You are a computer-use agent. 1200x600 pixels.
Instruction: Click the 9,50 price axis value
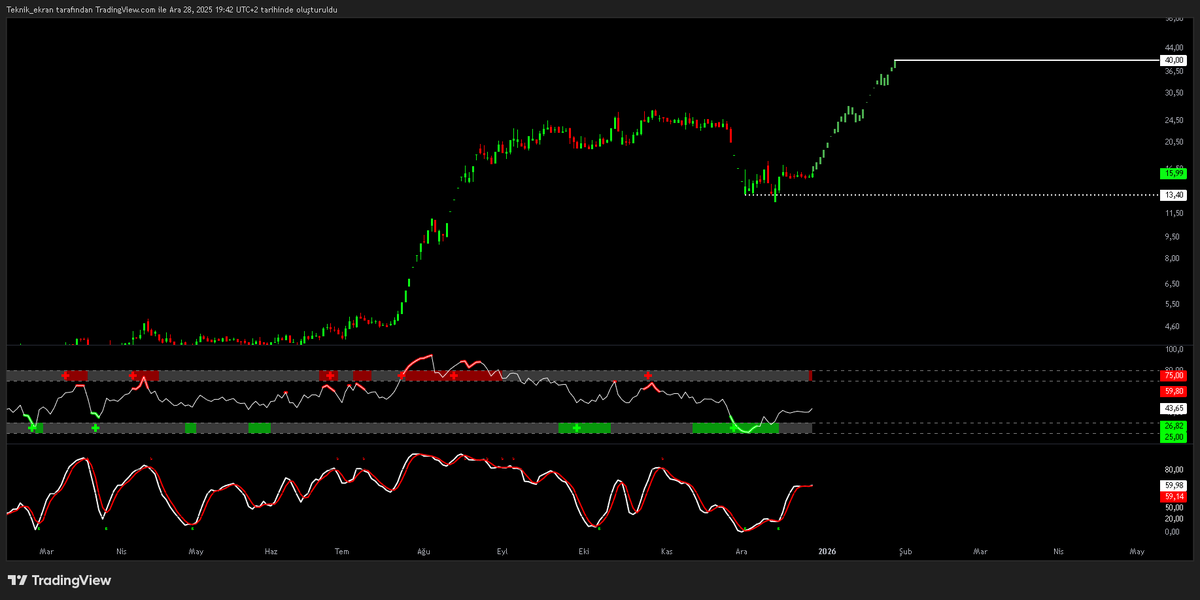pyautogui.click(x=1174, y=237)
